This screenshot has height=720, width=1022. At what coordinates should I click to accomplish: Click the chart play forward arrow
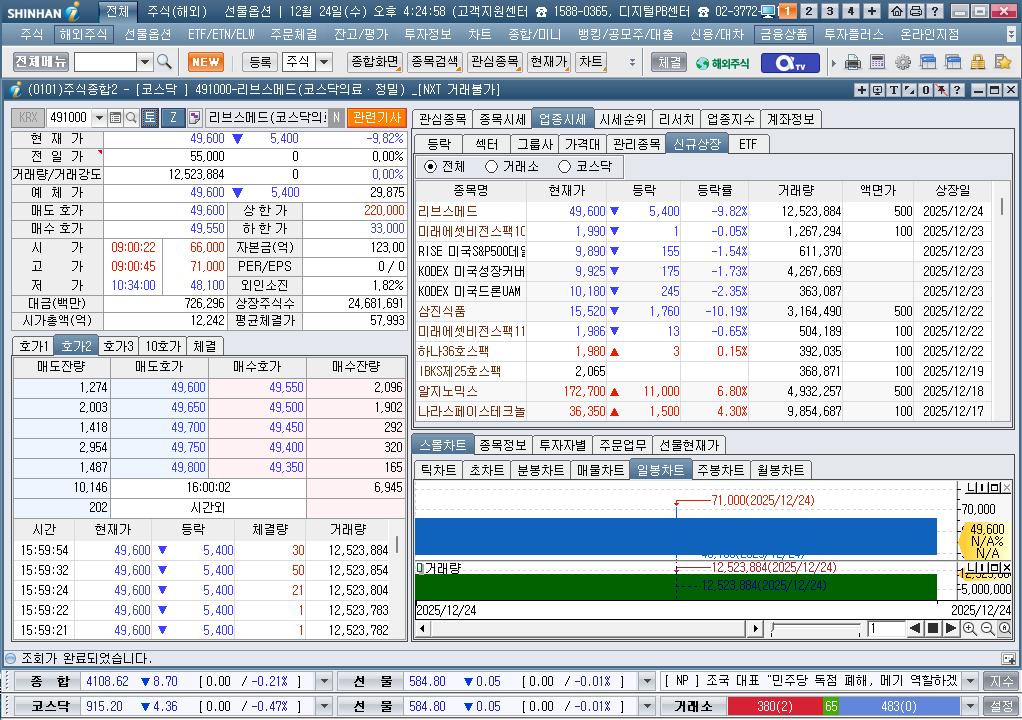(x=951, y=629)
